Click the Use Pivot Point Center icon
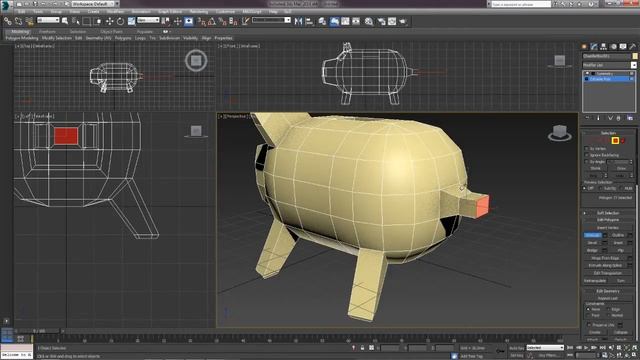Screen dimensions: 640x360 (166, 21)
